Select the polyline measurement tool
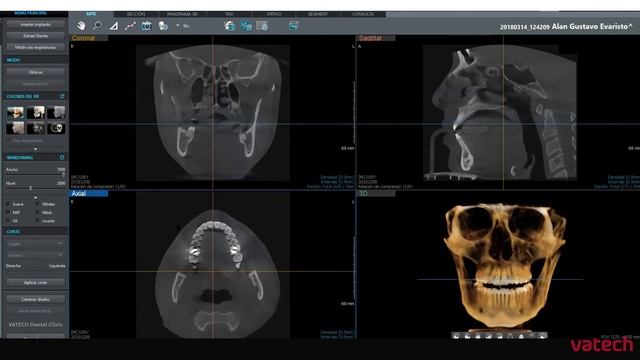The width and height of the screenshot is (640, 360). pyautogui.click(x=130, y=26)
